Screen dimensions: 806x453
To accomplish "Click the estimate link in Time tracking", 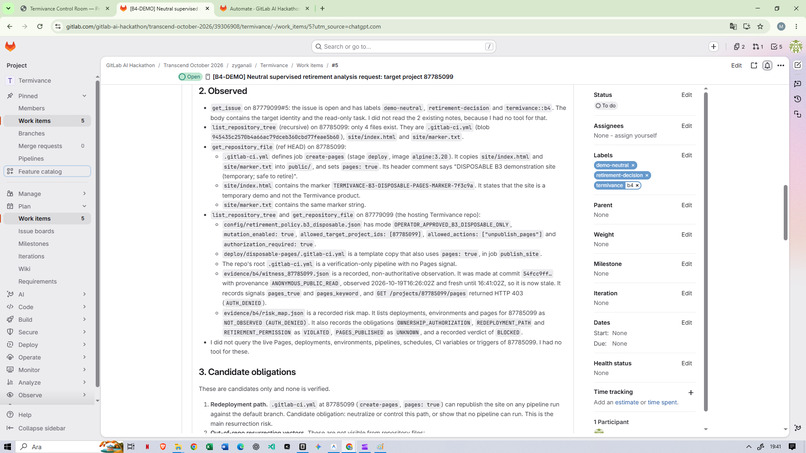I will pyautogui.click(x=627, y=403).
